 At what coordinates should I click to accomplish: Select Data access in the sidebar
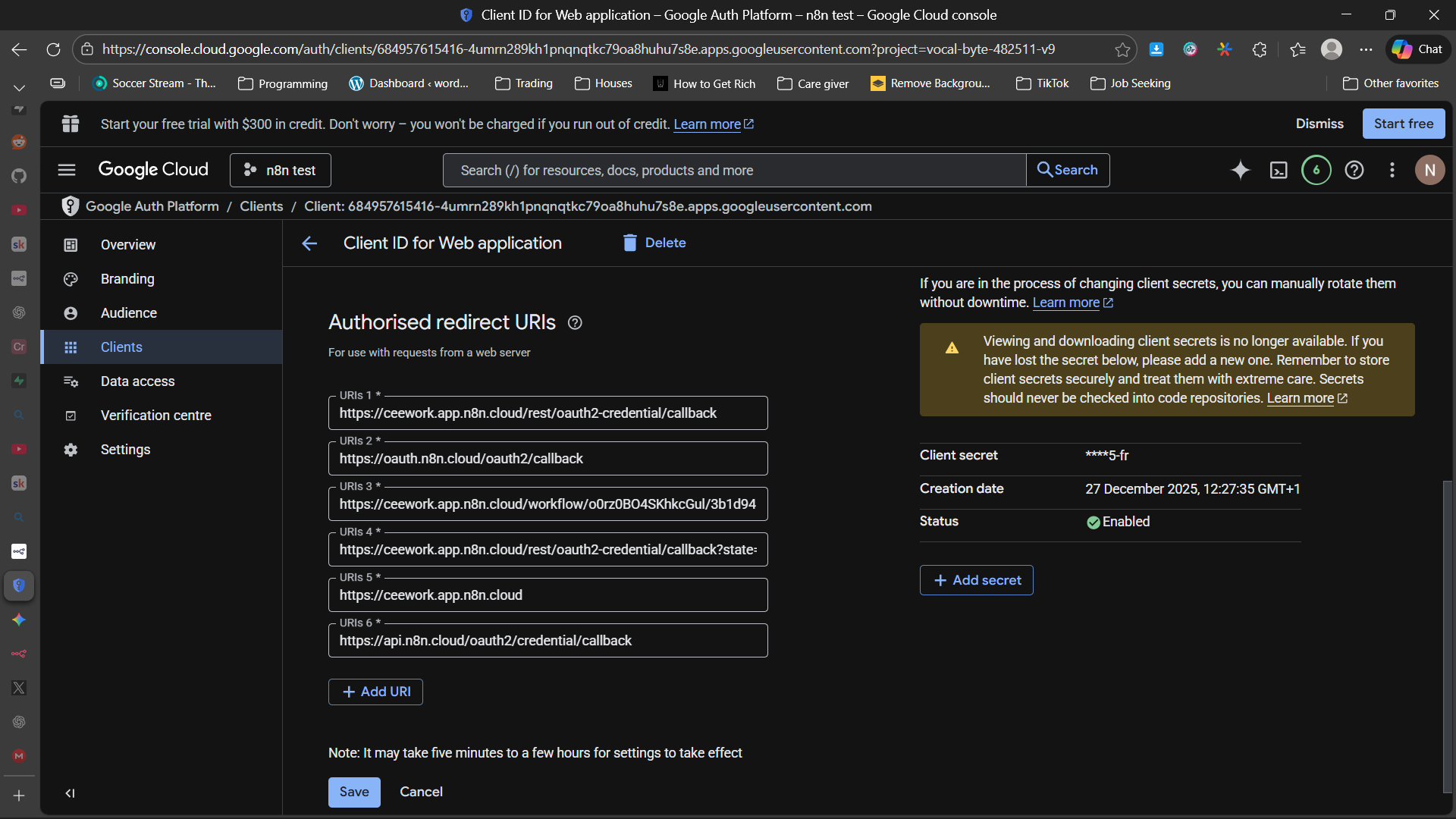pyautogui.click(x=137, y=381)
